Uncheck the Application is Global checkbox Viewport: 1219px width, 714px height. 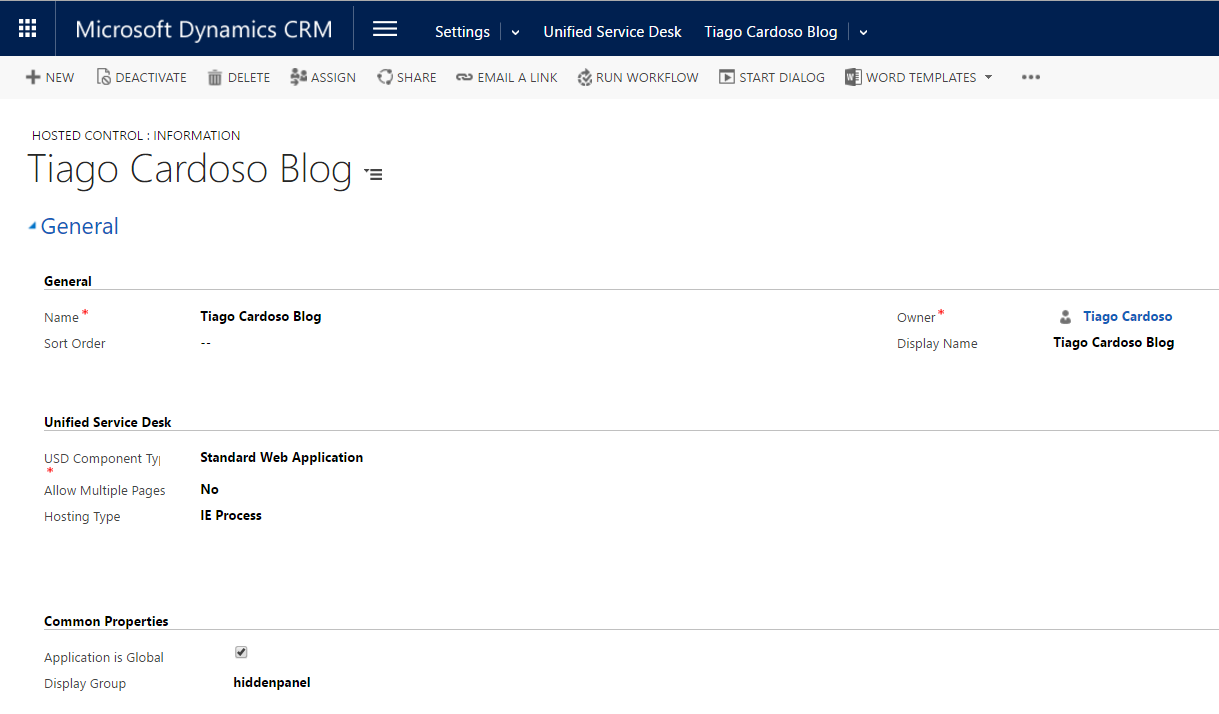(x=241, y=652)
